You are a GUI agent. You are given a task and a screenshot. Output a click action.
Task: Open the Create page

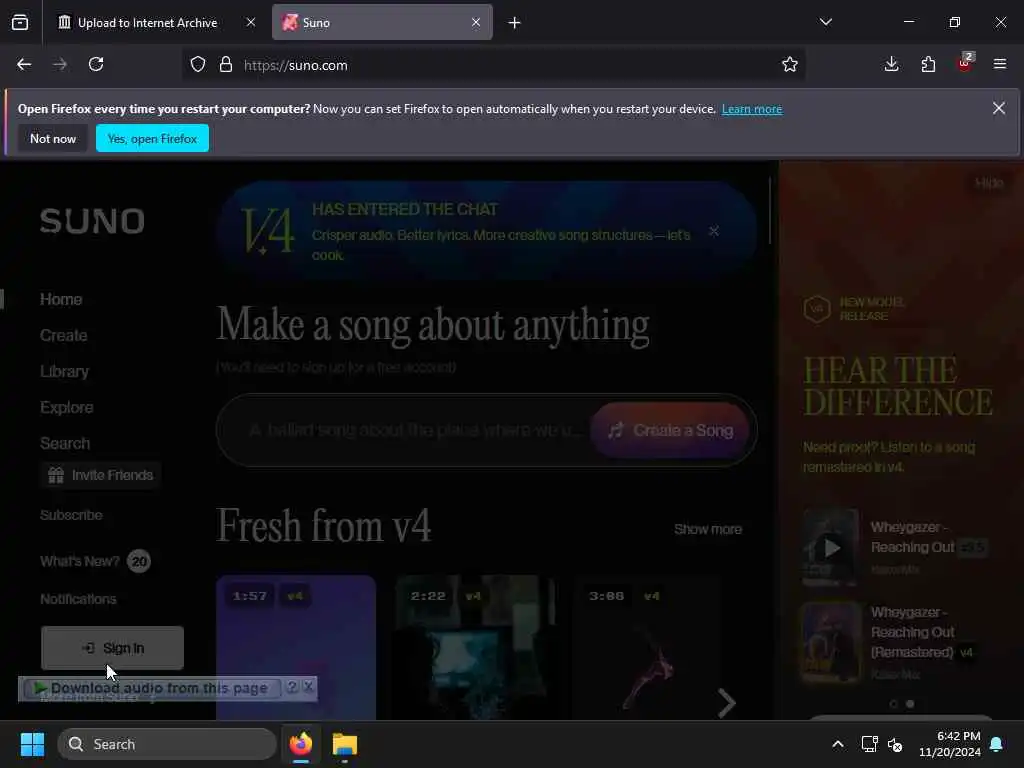pos(63,336)
